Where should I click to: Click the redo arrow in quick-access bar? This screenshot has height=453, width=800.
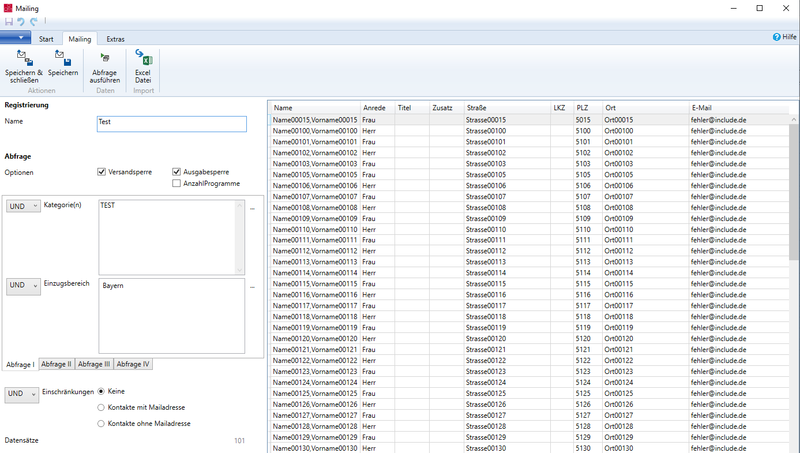tap(34, 21)
